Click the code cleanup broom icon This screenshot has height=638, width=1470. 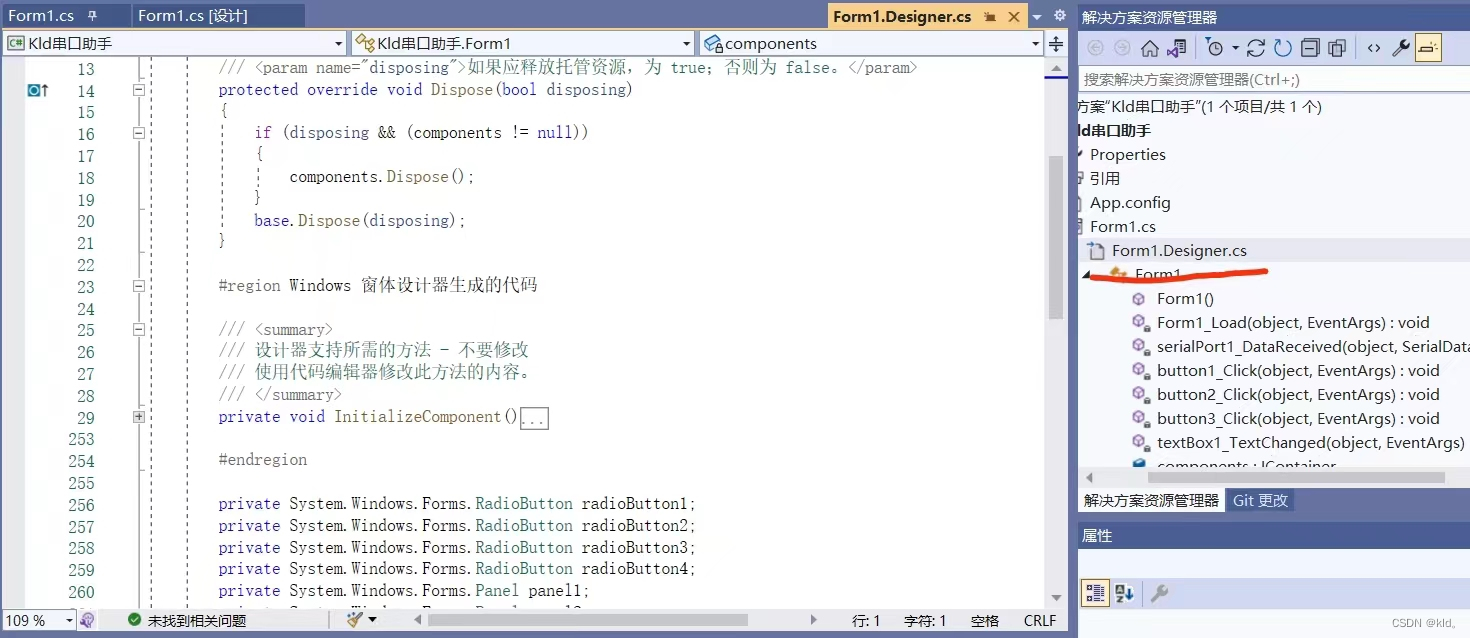354,620
